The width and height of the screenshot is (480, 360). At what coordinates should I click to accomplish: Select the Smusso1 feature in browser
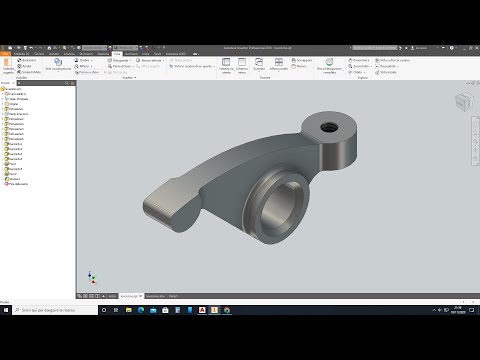[x=13, y=179]
